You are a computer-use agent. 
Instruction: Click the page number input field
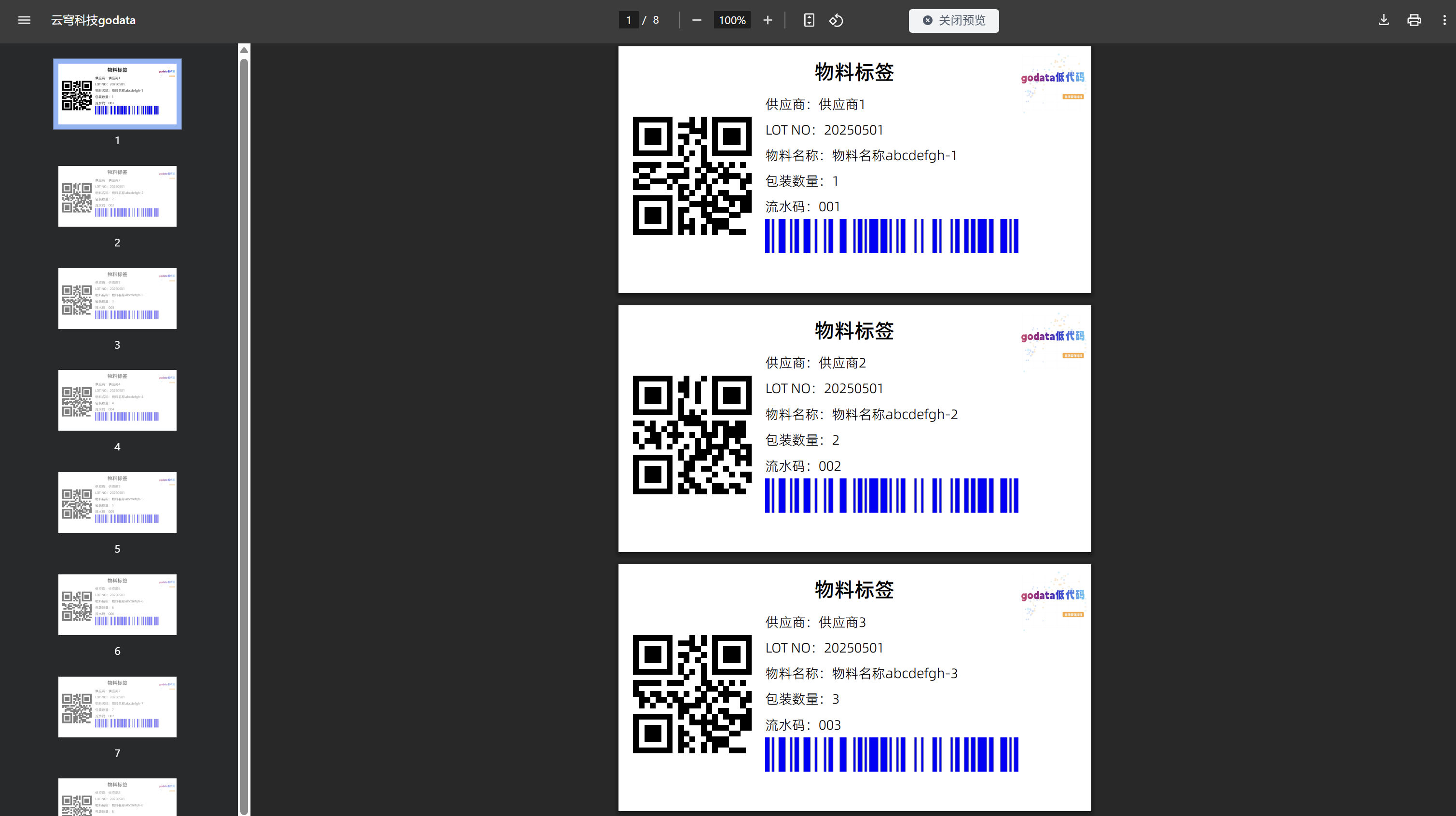pos(628,20)
